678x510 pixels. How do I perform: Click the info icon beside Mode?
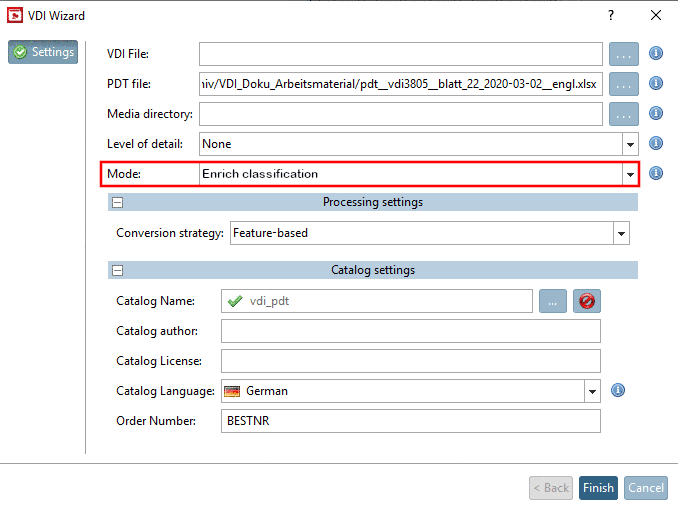coord(656,173)
